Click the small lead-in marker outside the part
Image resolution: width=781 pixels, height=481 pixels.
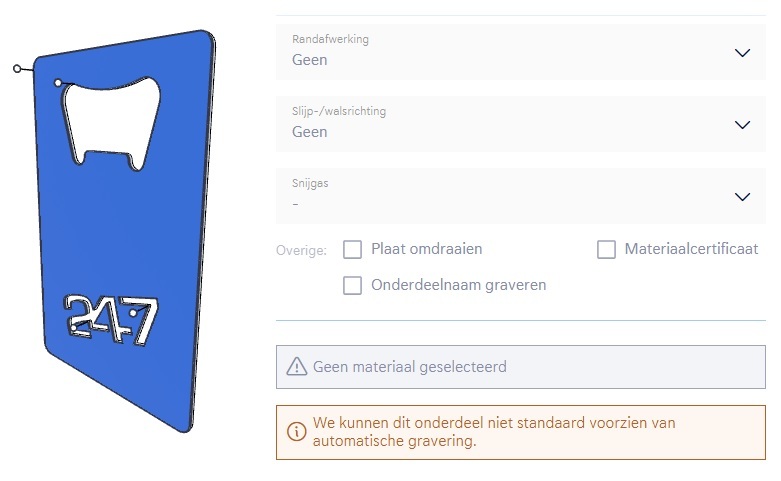tap(18, 69)
